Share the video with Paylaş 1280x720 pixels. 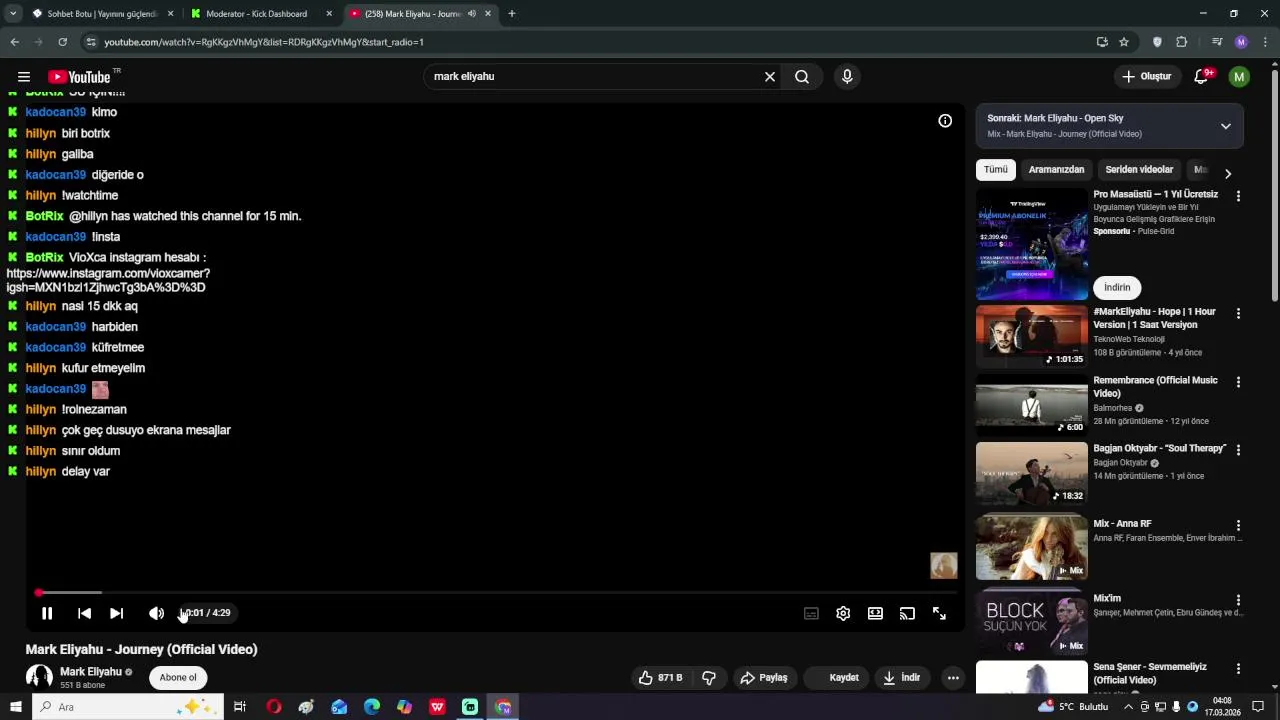click(x=764, y=678)
